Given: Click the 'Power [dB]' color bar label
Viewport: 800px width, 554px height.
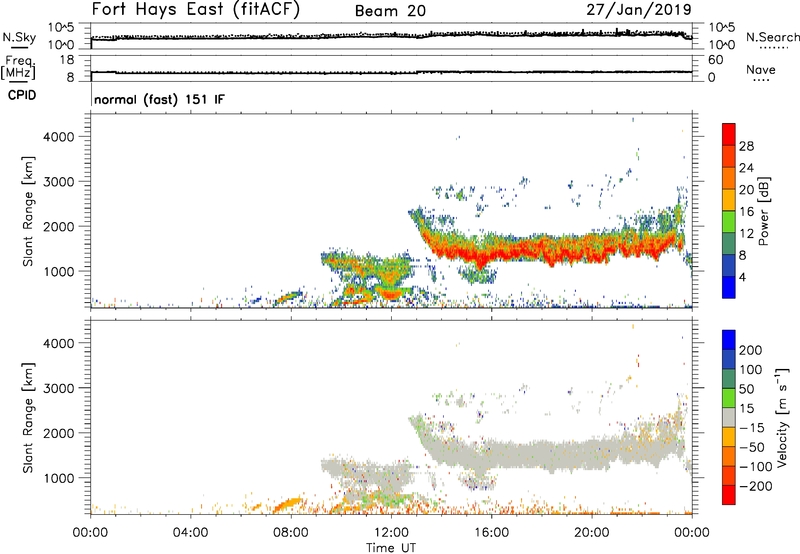Looking at the screenshot, I should click(x=763, y=211).
